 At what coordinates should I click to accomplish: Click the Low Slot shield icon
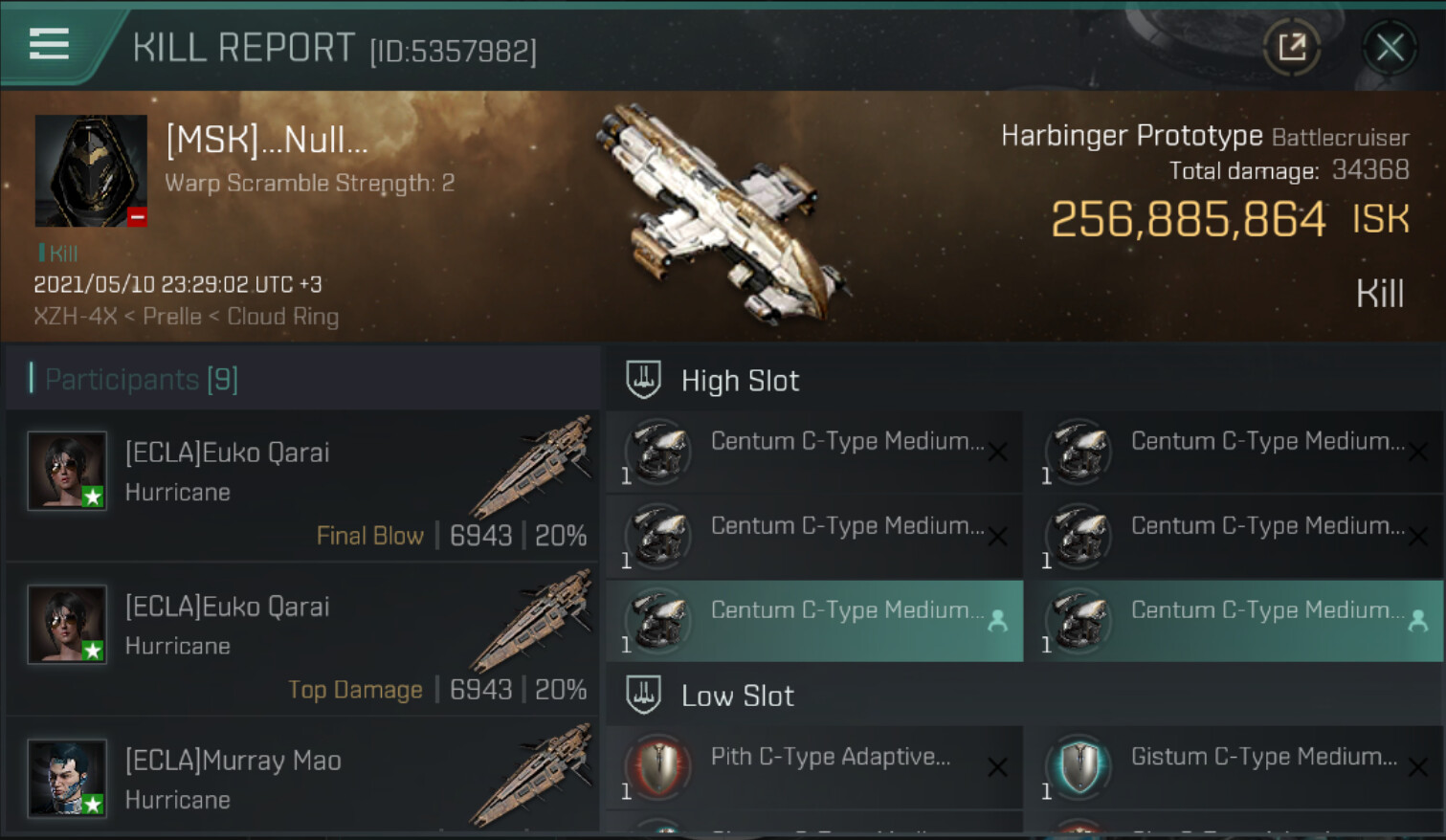pos(643,696)
